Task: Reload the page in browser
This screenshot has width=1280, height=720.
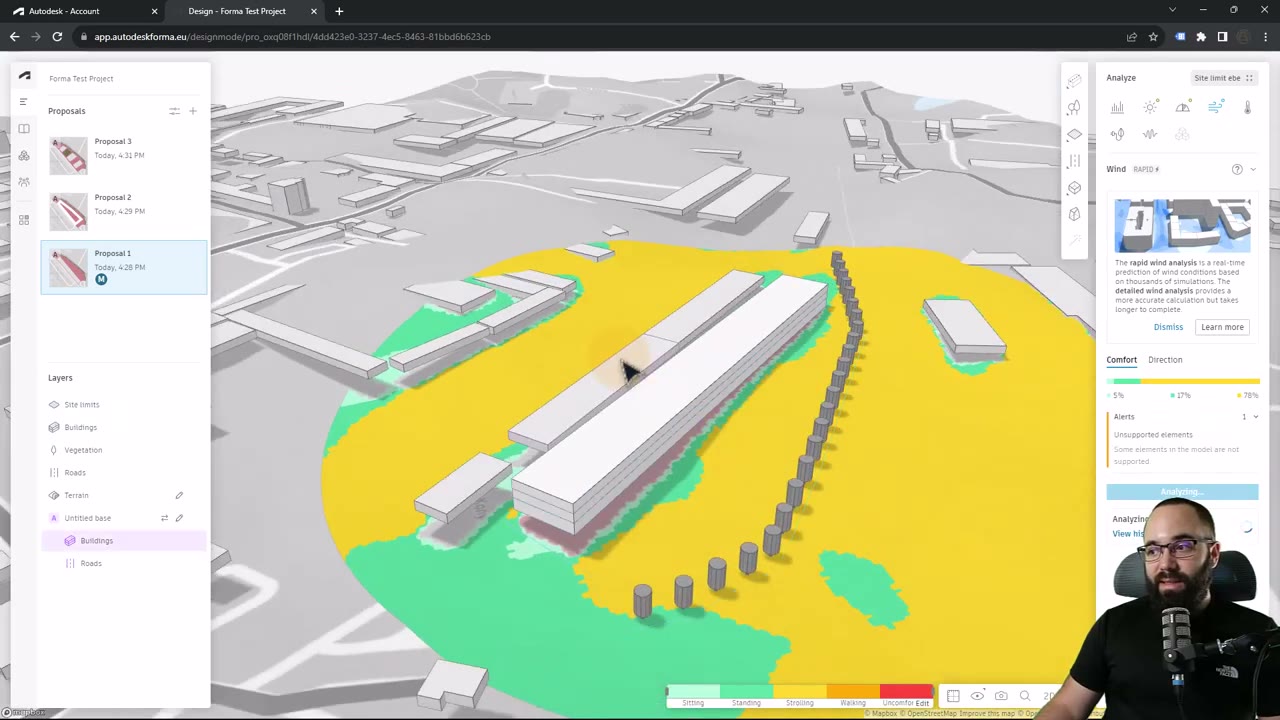Action: tap(57, 36)
